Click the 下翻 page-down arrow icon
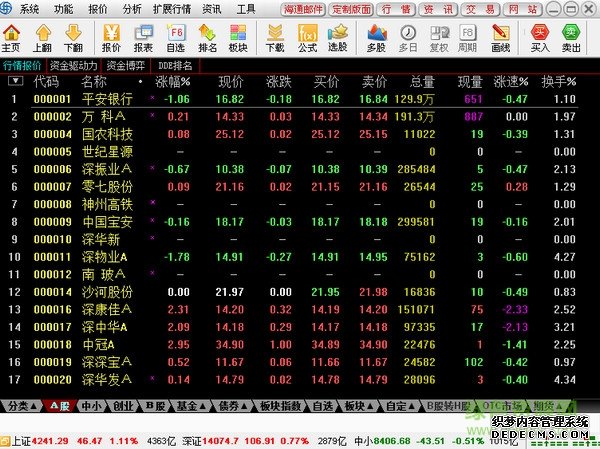The width and height of the screenshot is (600, 449). 73,38
